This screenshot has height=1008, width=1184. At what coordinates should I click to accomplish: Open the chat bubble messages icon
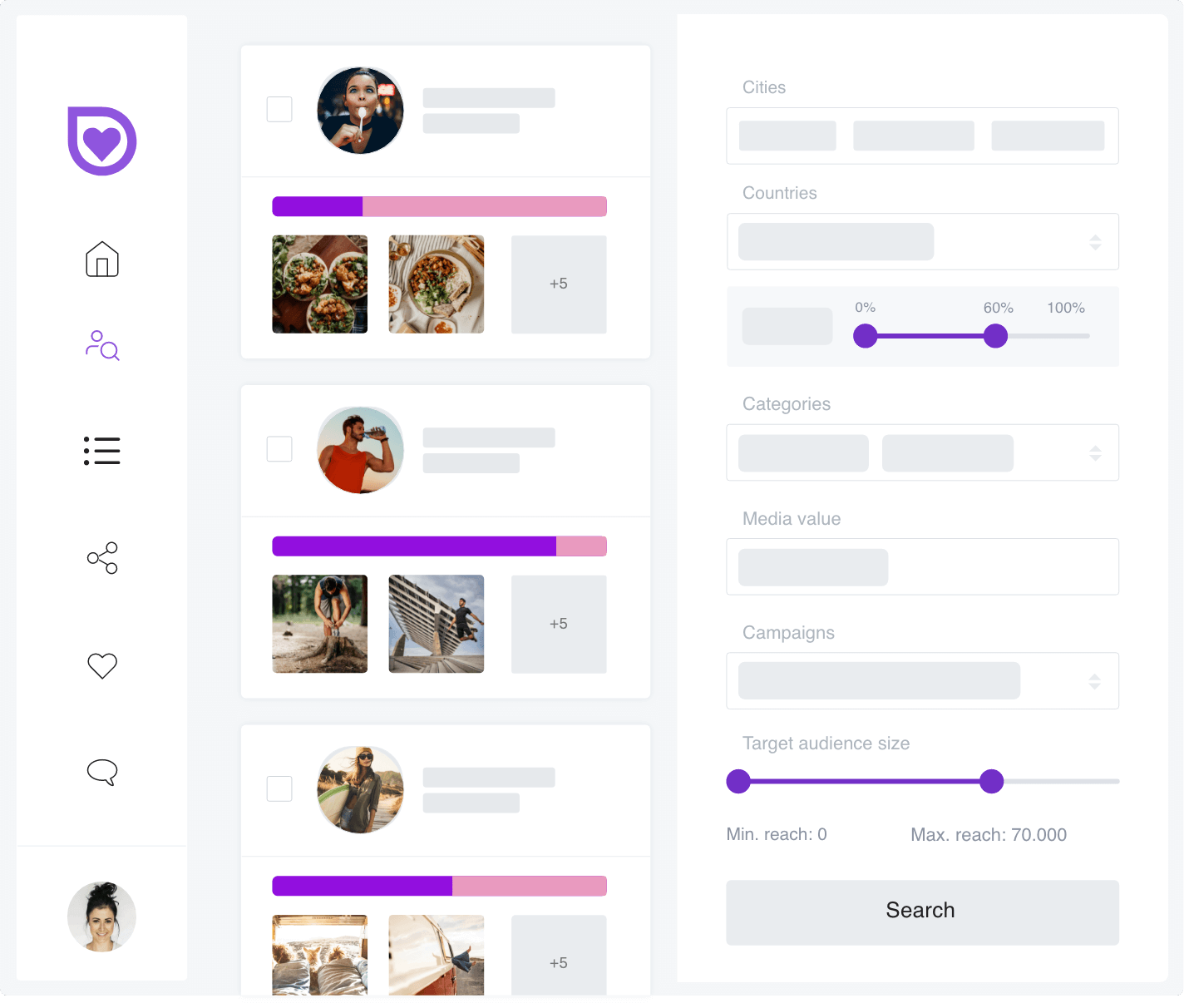(x=102, y=772)
